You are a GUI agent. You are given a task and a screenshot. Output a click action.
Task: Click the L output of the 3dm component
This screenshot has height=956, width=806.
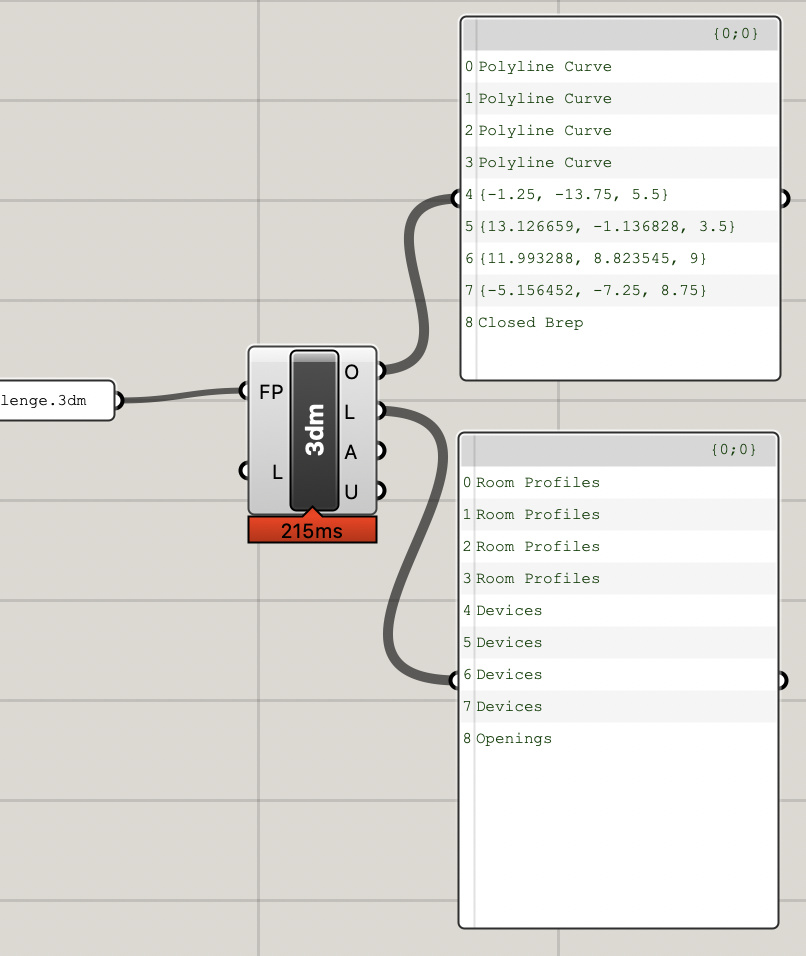352,411
